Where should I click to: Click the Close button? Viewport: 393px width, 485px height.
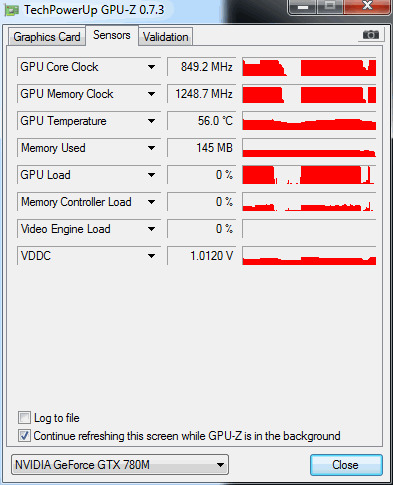(x=346, y=465)
